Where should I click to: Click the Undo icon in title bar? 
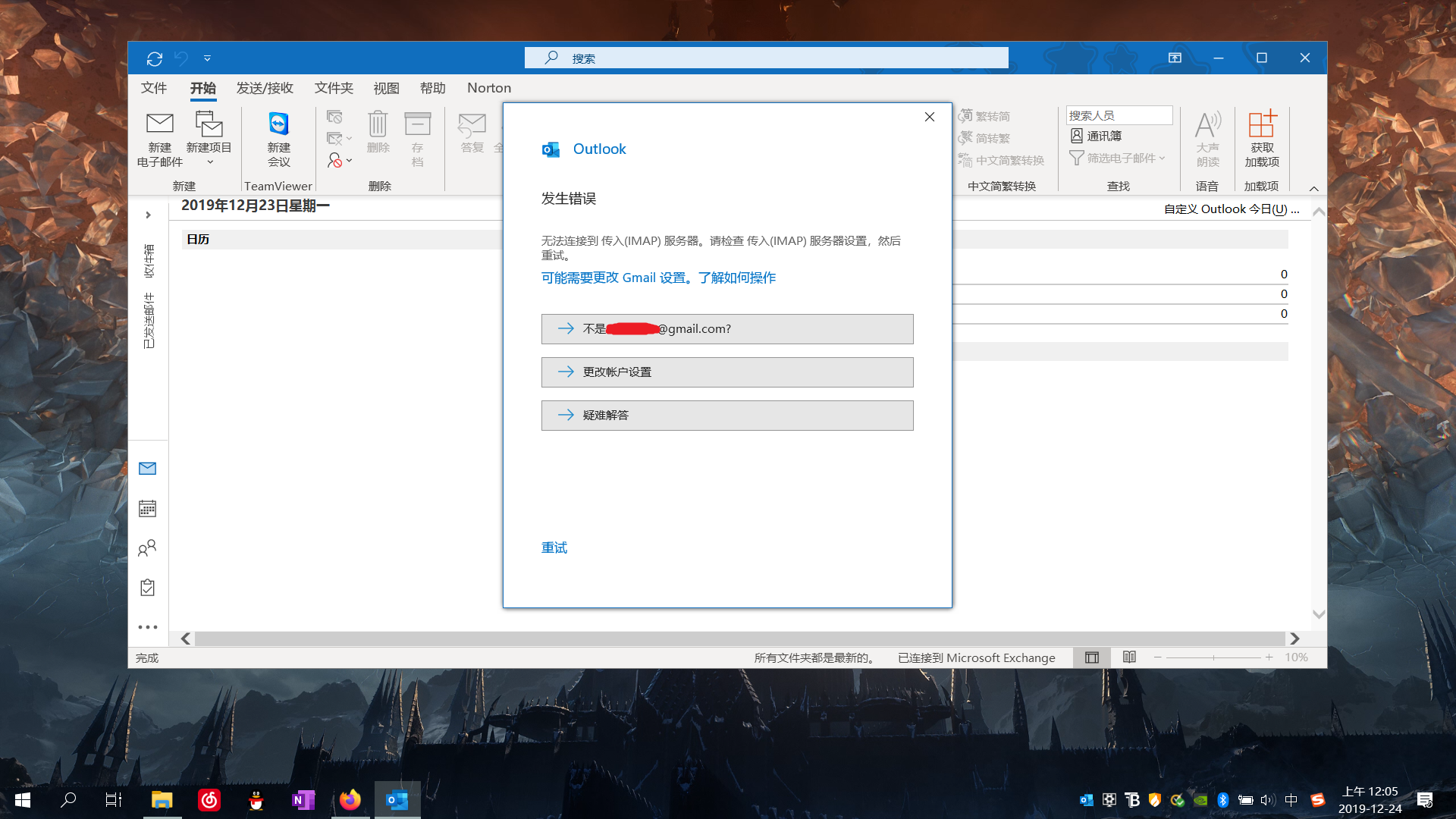point(180,58)
